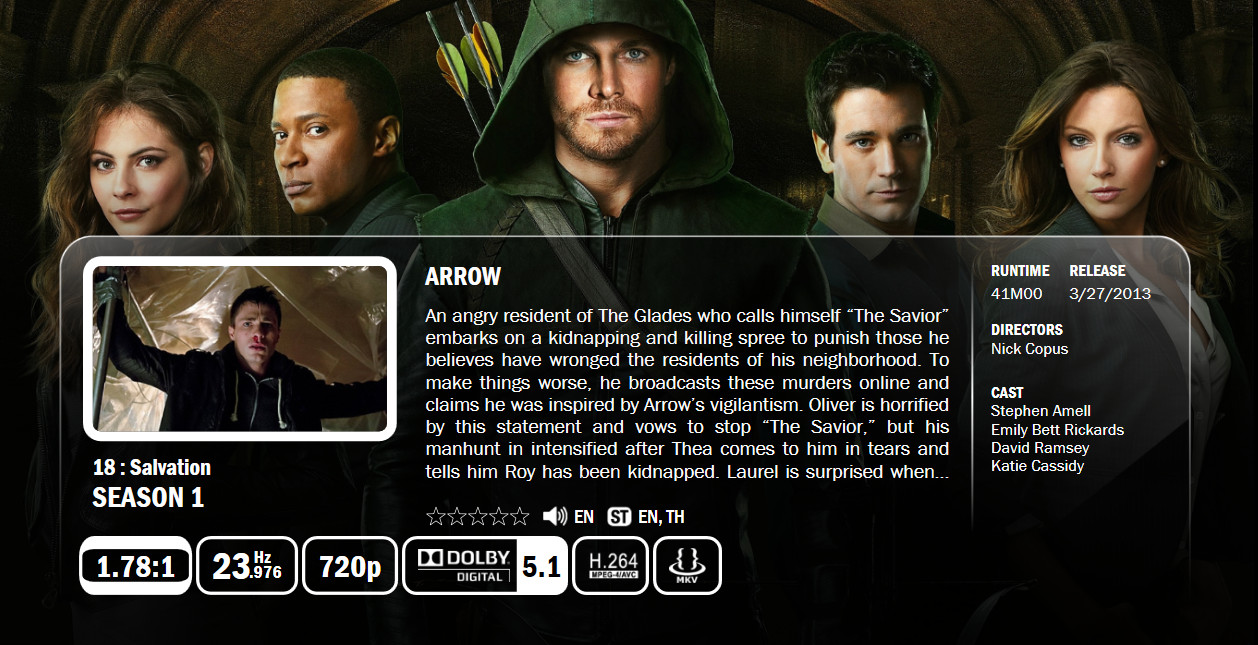Select cast member Emily Bett Rickards
Image resolution: width=1258 pixels, height=645 pixels.
click(1057, 430)
